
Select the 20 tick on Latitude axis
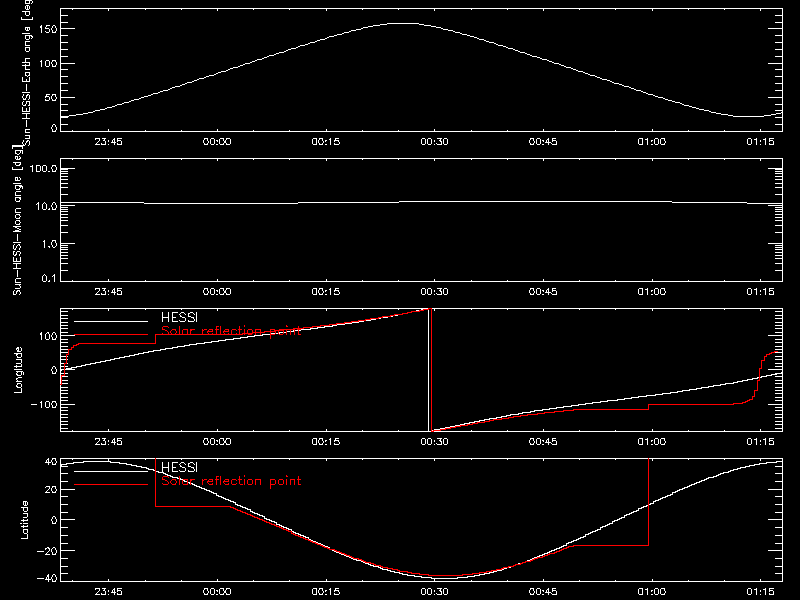click(x=51, y=490)
